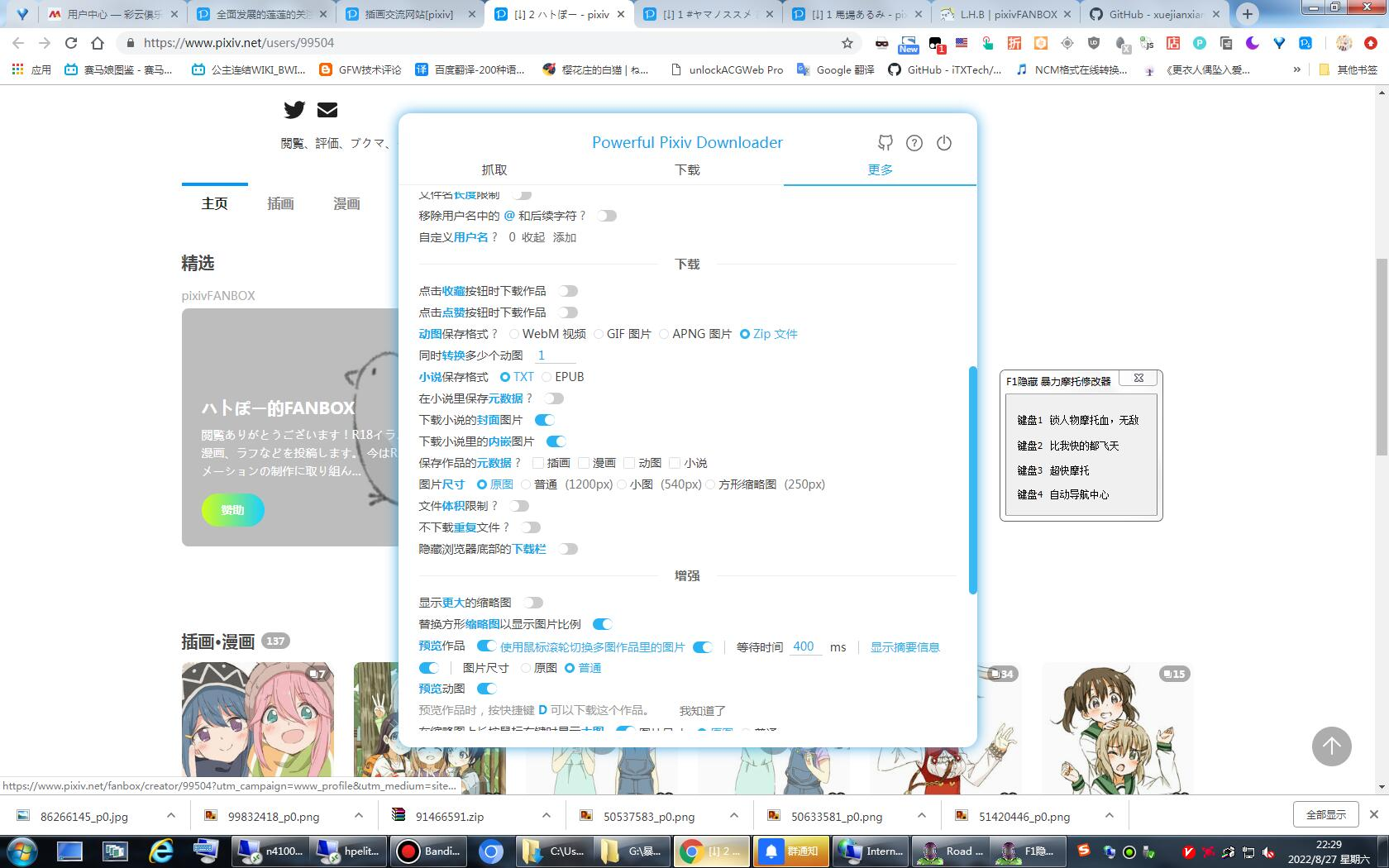Image resolution: width=1389 pixels, height=868 pixels.
Task: Click the mail icon next to Twitter
Action: [327, 110]
